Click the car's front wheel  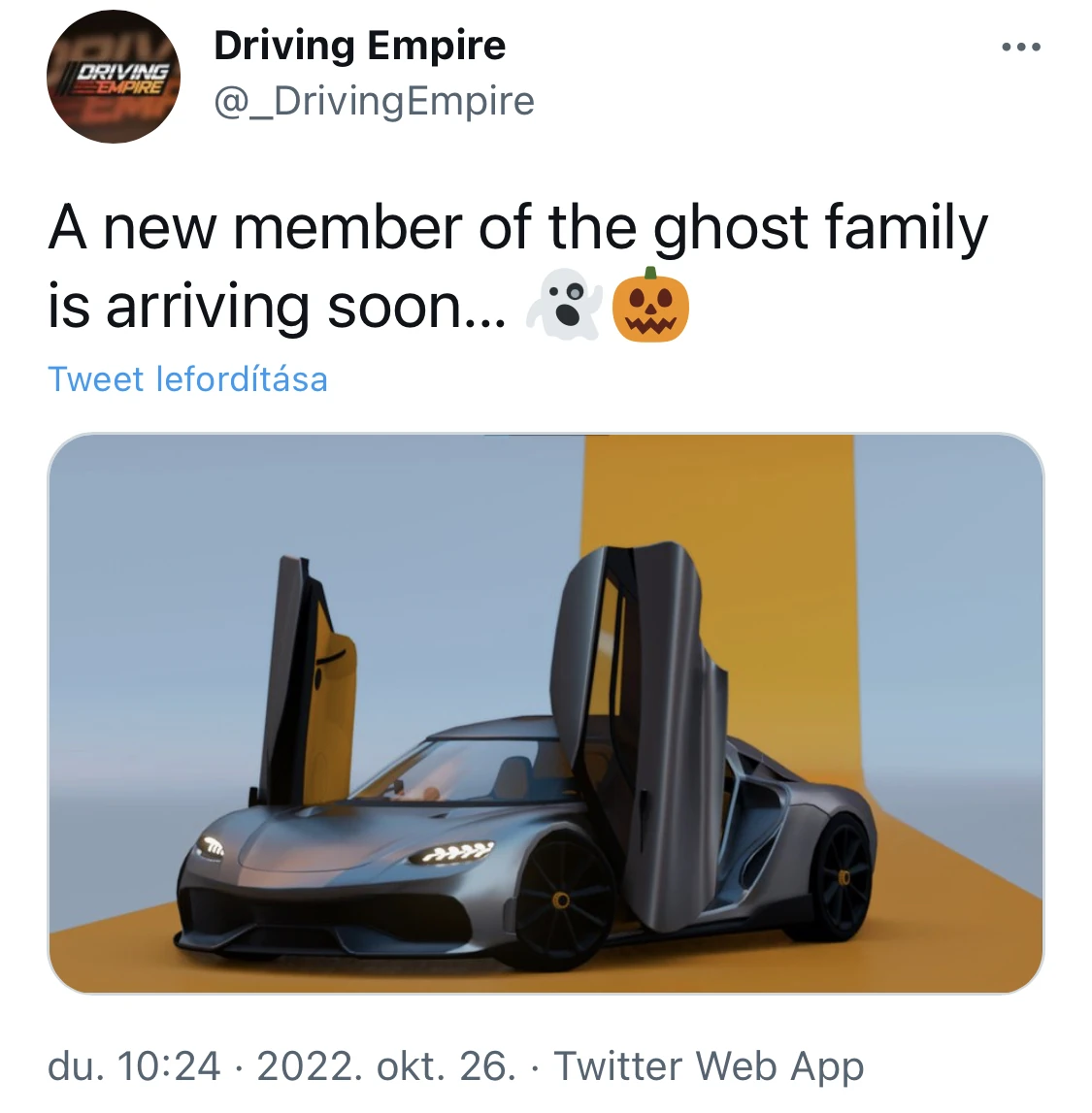[563, 900]
